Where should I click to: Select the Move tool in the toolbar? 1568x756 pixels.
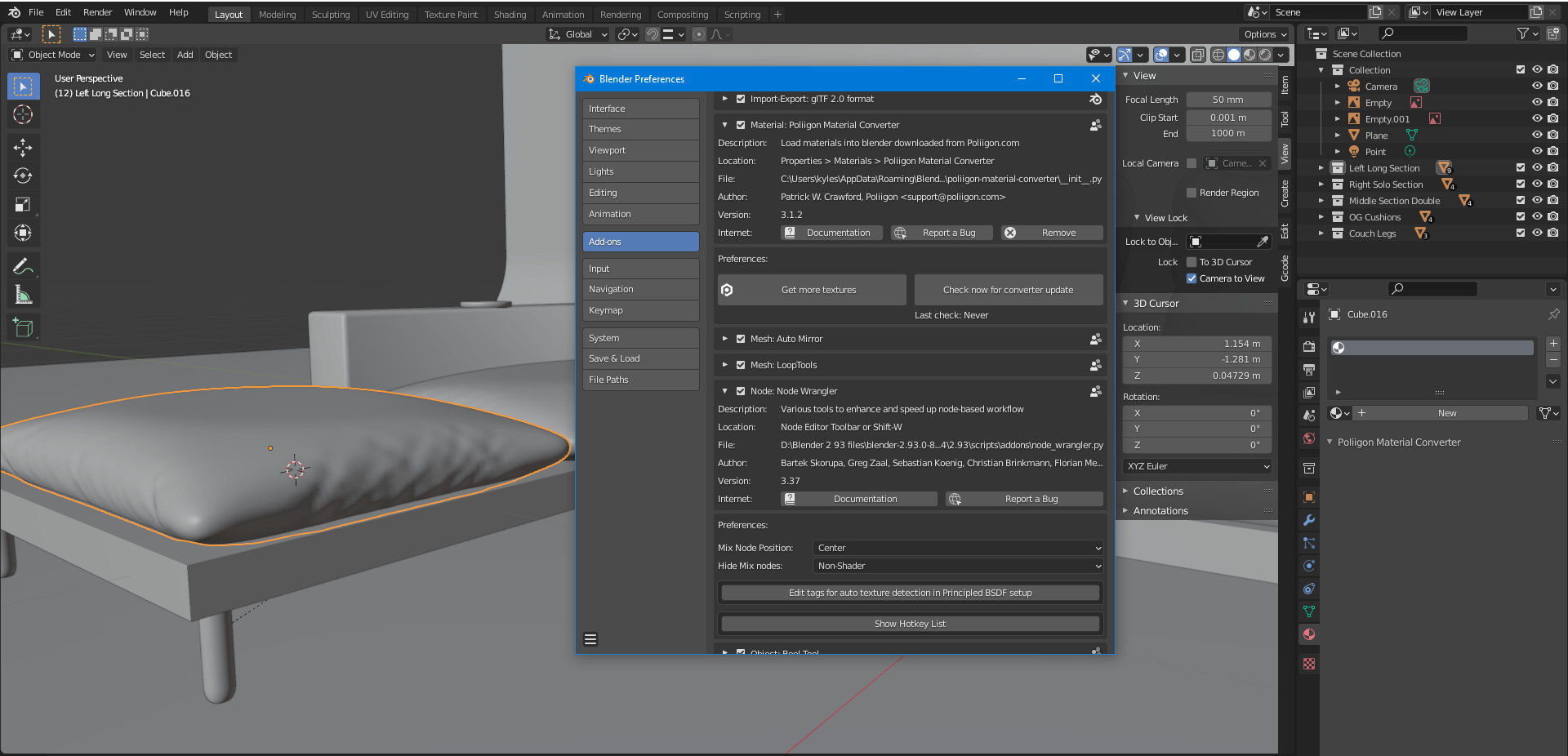(23, 148)
